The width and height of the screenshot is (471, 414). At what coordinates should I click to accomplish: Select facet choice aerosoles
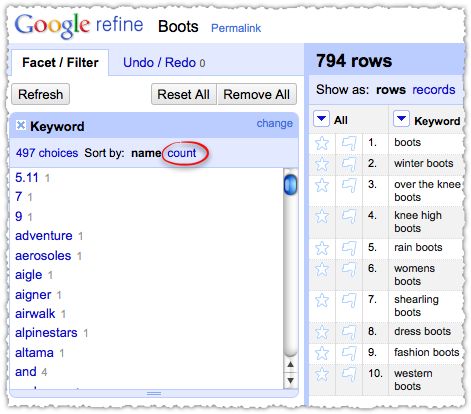click(43, 256)
